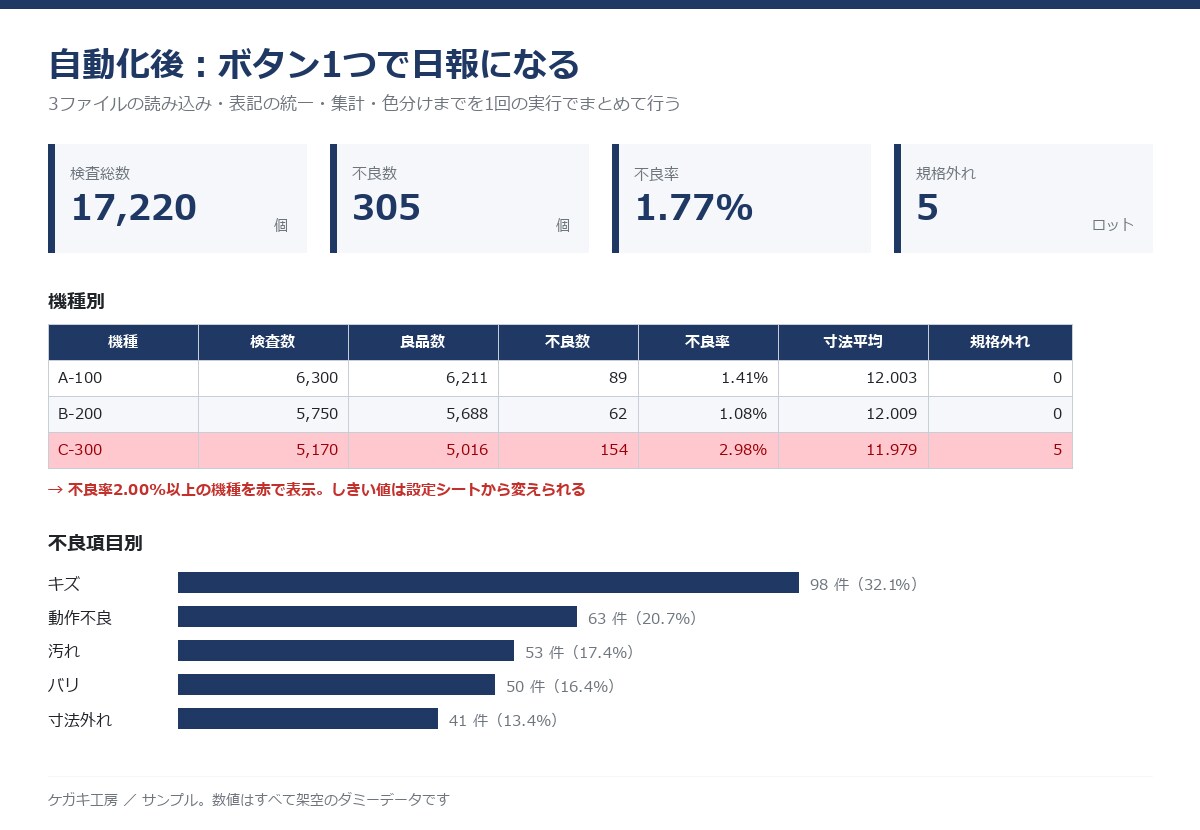
Task: Click the 89 defect count cell
Action: [x=568, y=378]
